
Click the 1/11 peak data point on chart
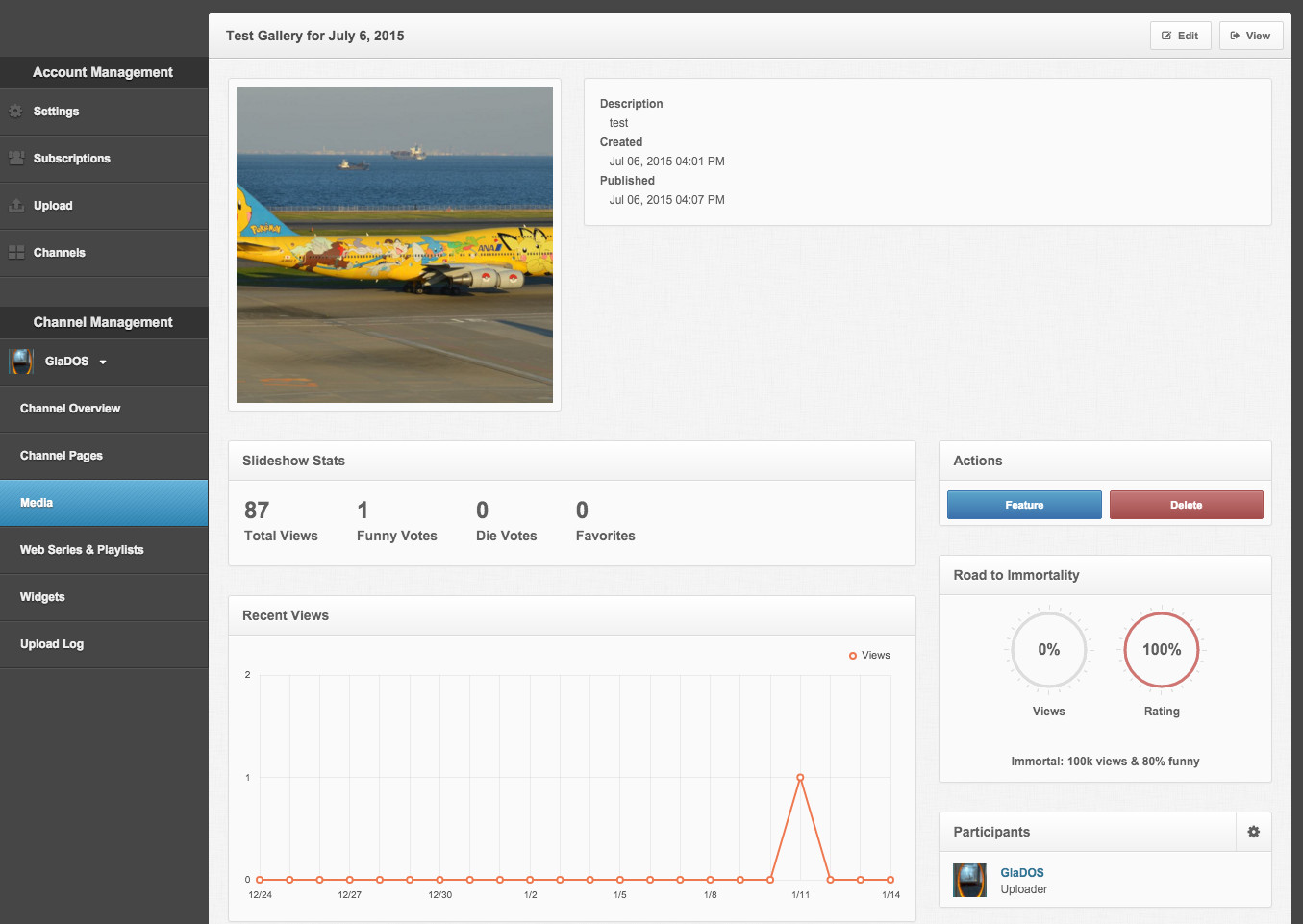(x=800, y=778)
